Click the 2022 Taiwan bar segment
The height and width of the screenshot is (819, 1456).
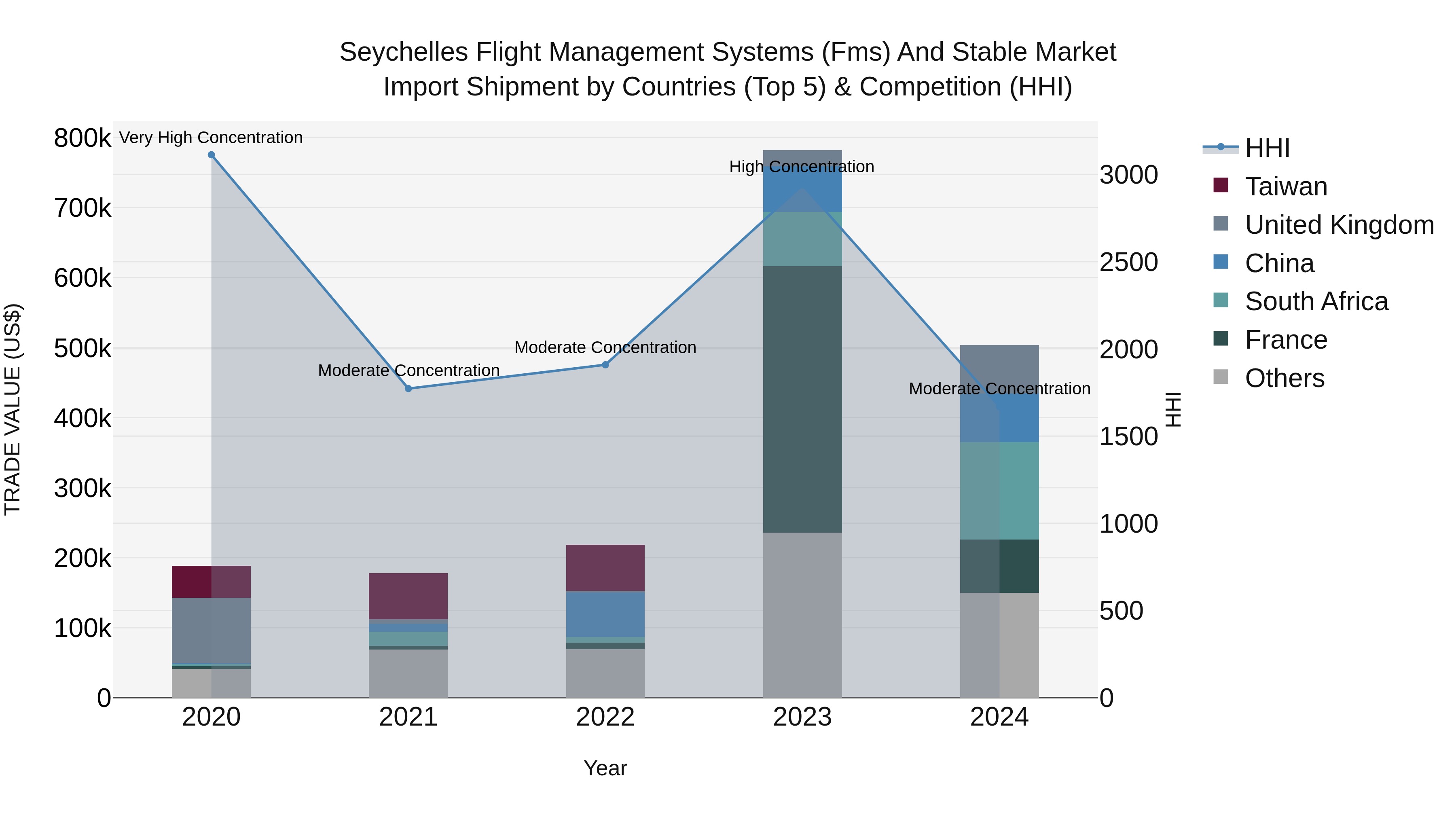tap(605, 568)
